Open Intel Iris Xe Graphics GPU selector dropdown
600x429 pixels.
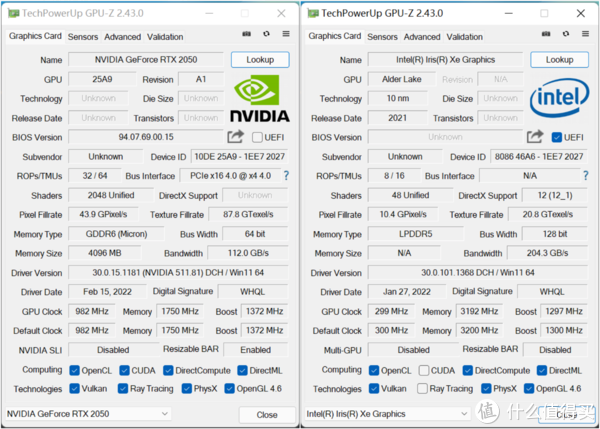click(x=387, y=414)
